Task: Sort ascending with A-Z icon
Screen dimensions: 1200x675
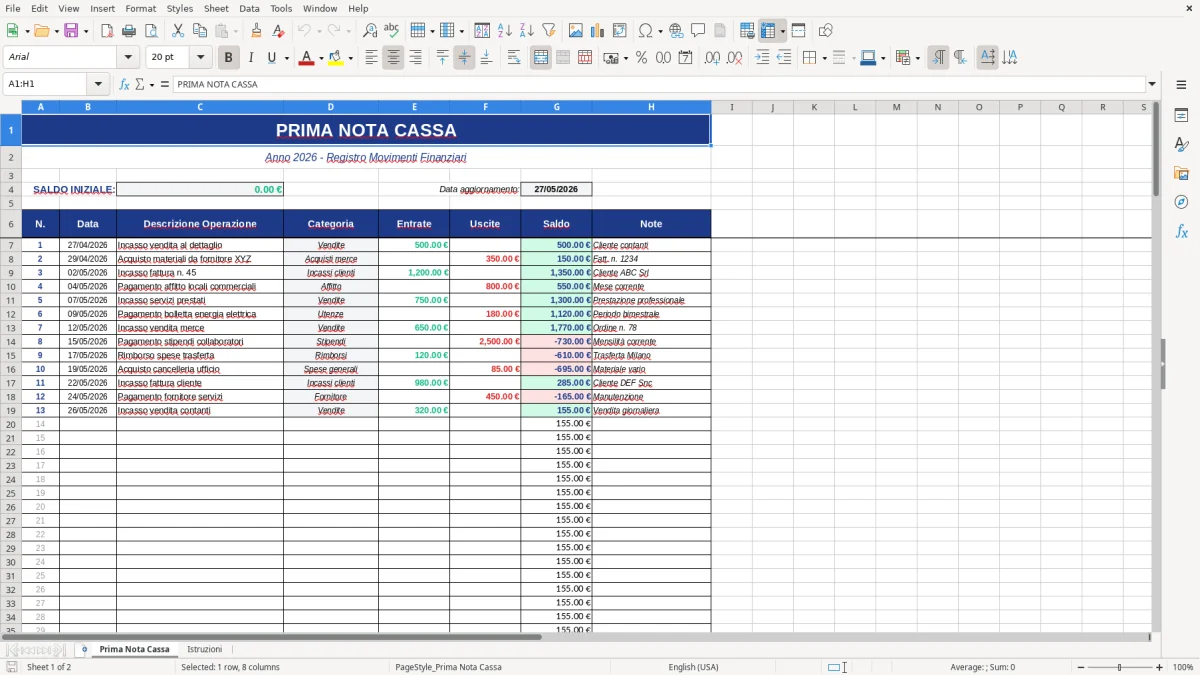Action: coord(505,31)
